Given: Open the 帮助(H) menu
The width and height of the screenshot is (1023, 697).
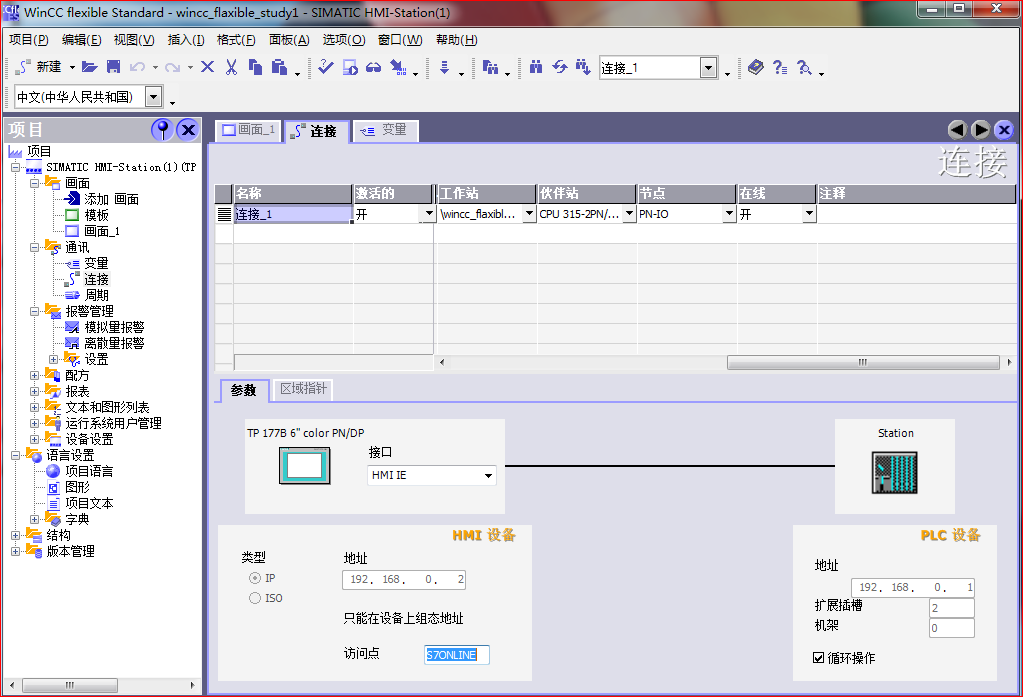Looking at the screenshot, I should click(457, 40).
